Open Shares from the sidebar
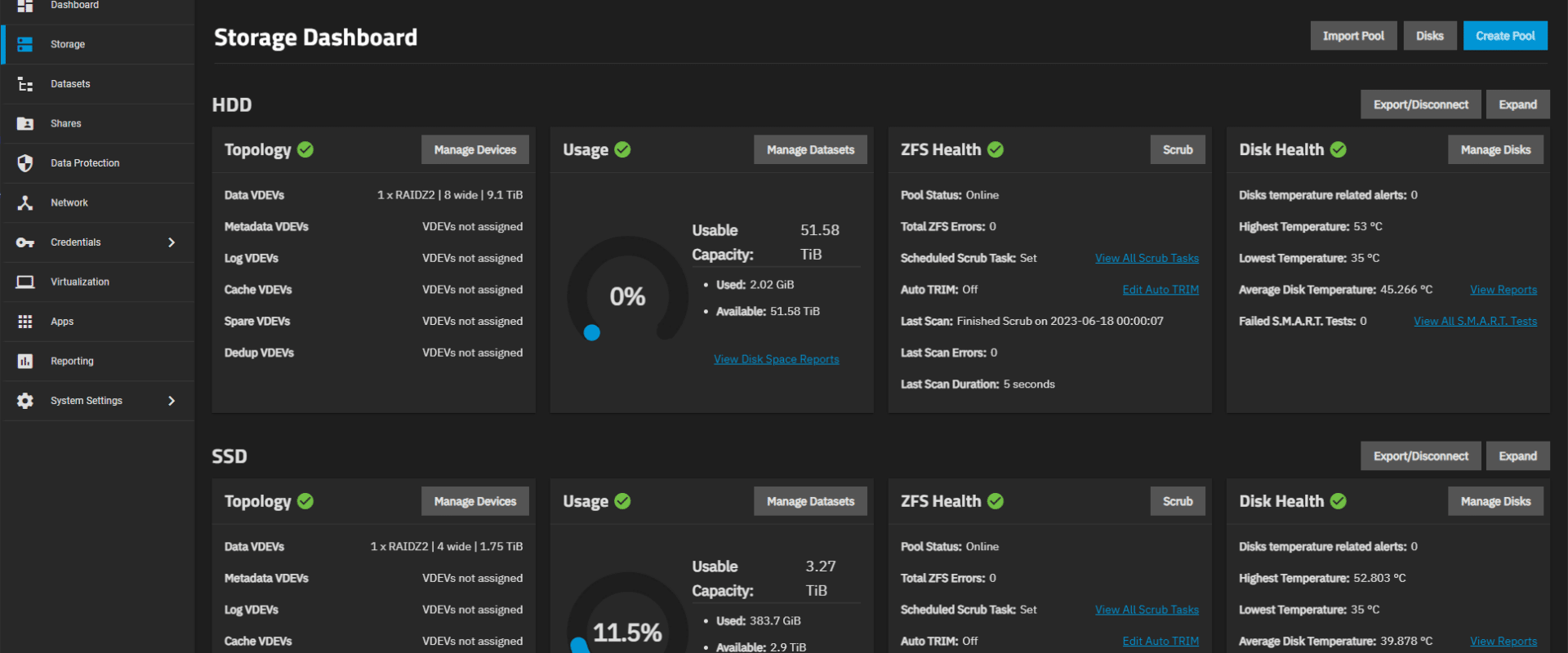Image resolution: width=1568 pixels, height=653 pixels. point(98,124)
